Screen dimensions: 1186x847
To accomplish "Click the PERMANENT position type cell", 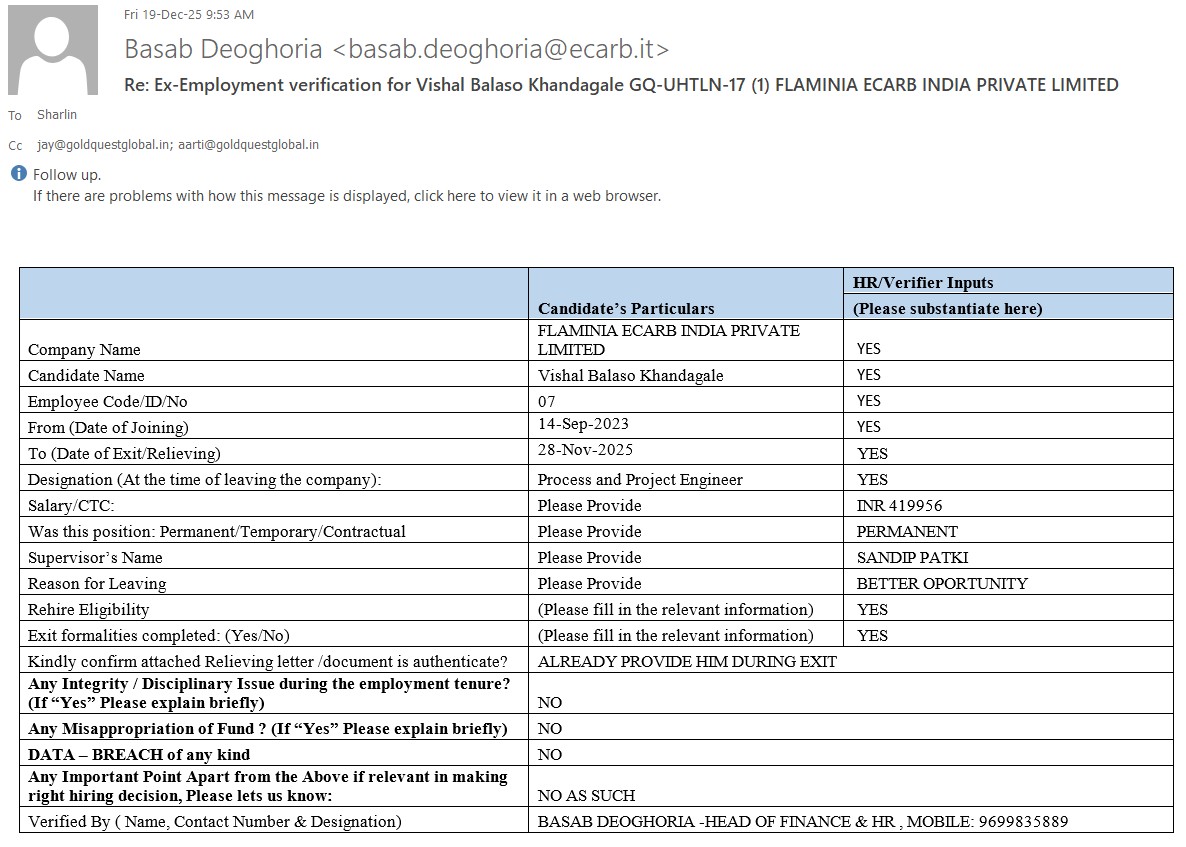I will (906, 532).
